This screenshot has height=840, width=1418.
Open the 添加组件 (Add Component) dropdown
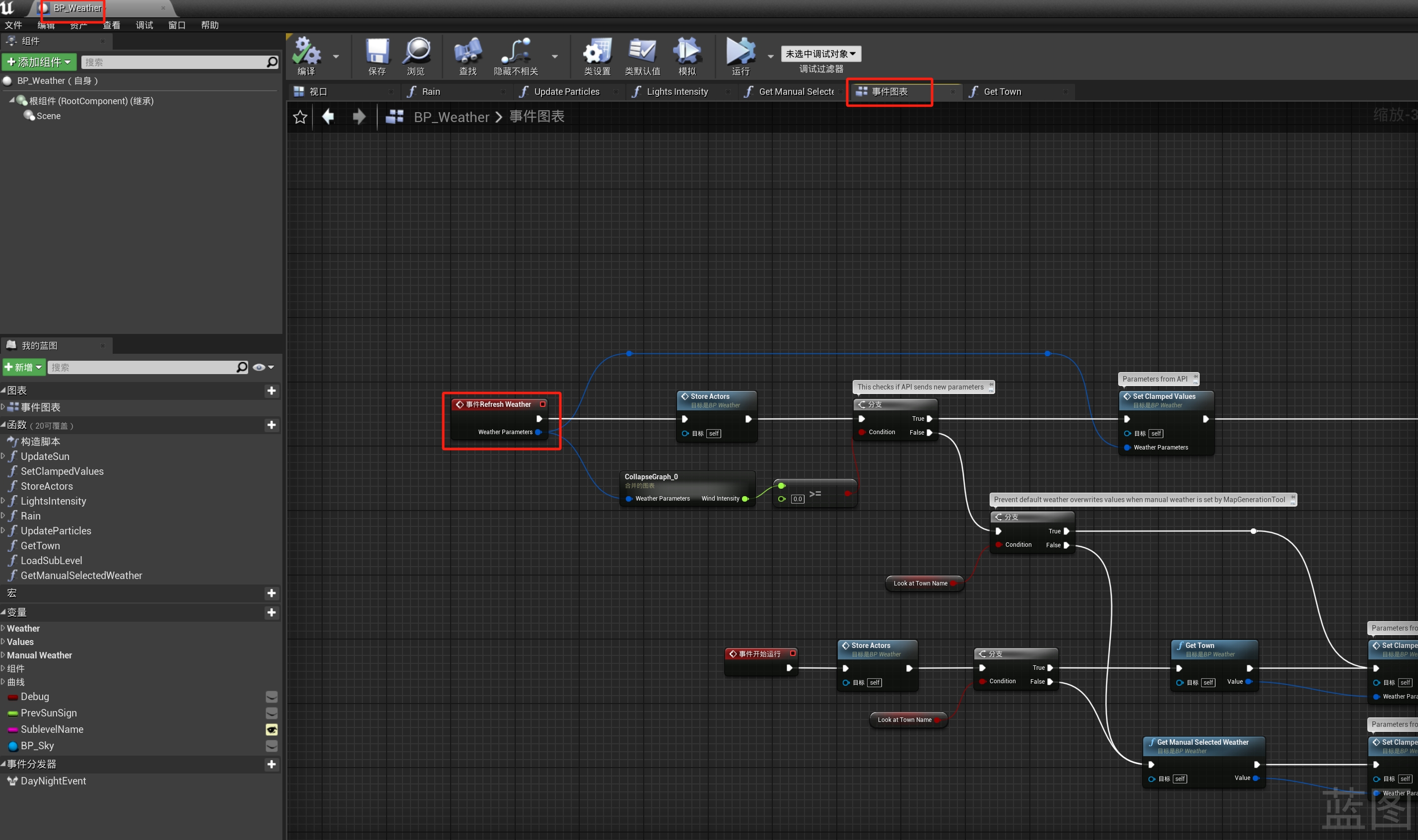(x=39, y=62)
